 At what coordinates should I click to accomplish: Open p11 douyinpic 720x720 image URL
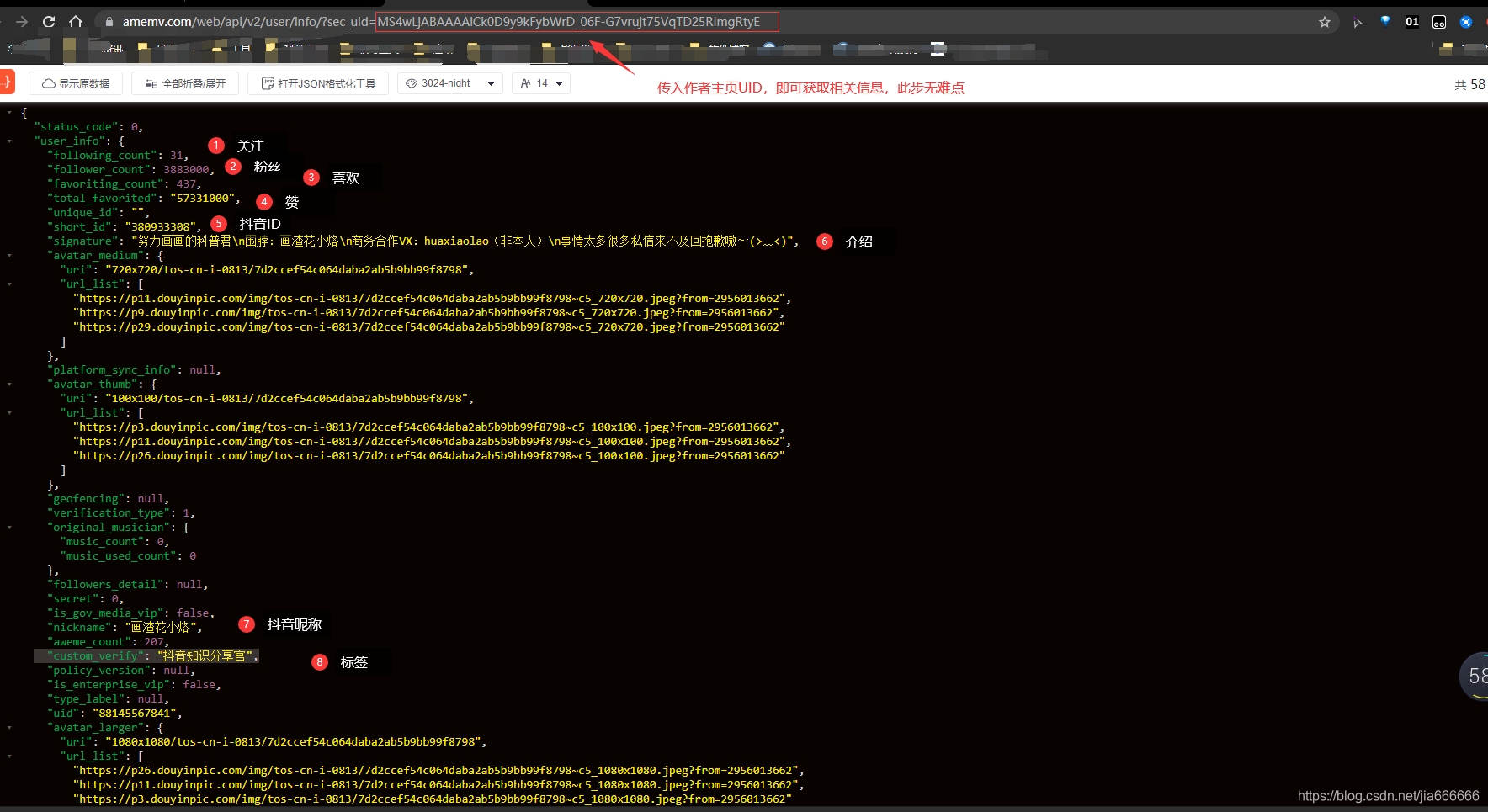[x=429, y=299]
